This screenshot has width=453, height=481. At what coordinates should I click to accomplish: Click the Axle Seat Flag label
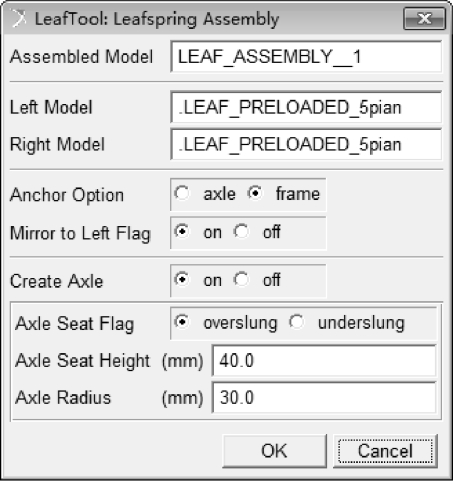75,324
